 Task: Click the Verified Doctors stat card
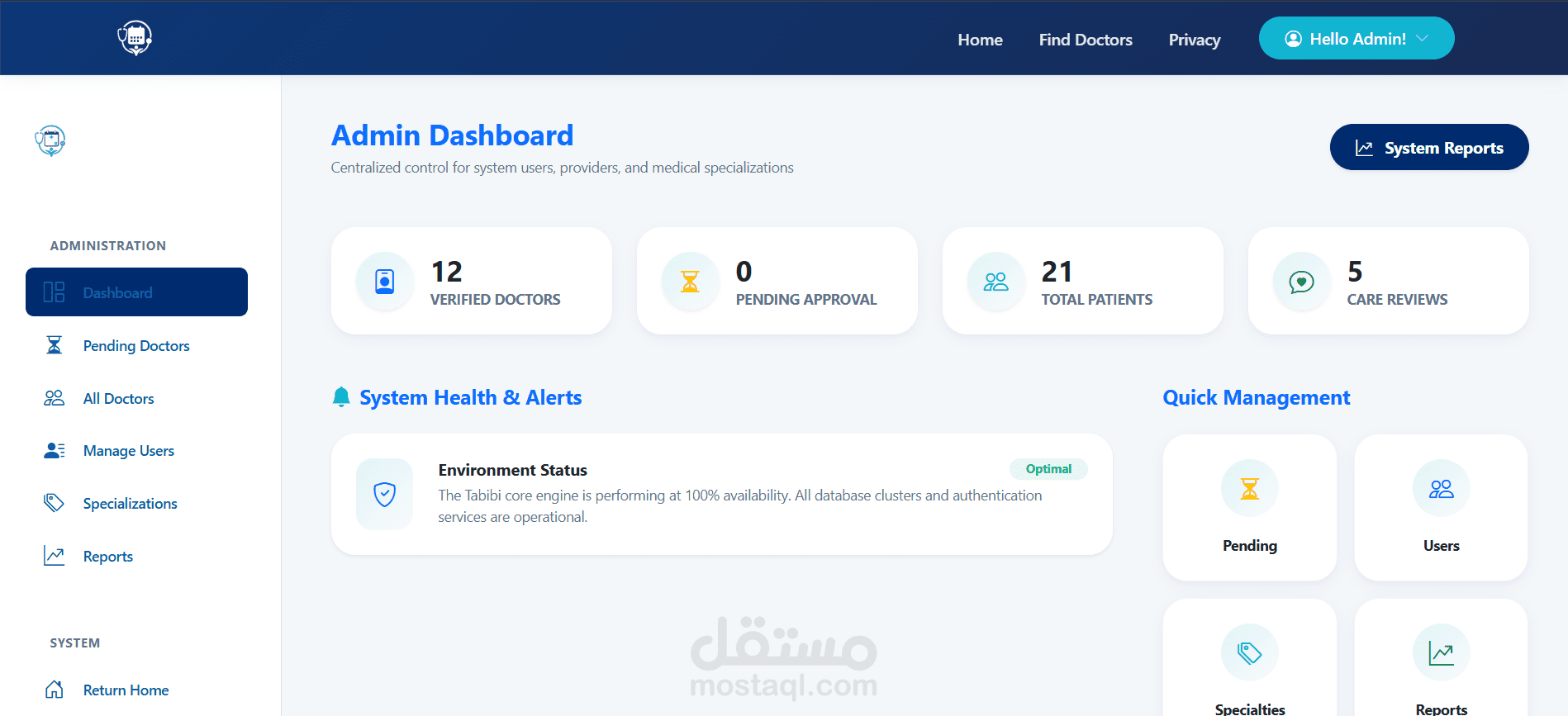[x=472, y=281]
